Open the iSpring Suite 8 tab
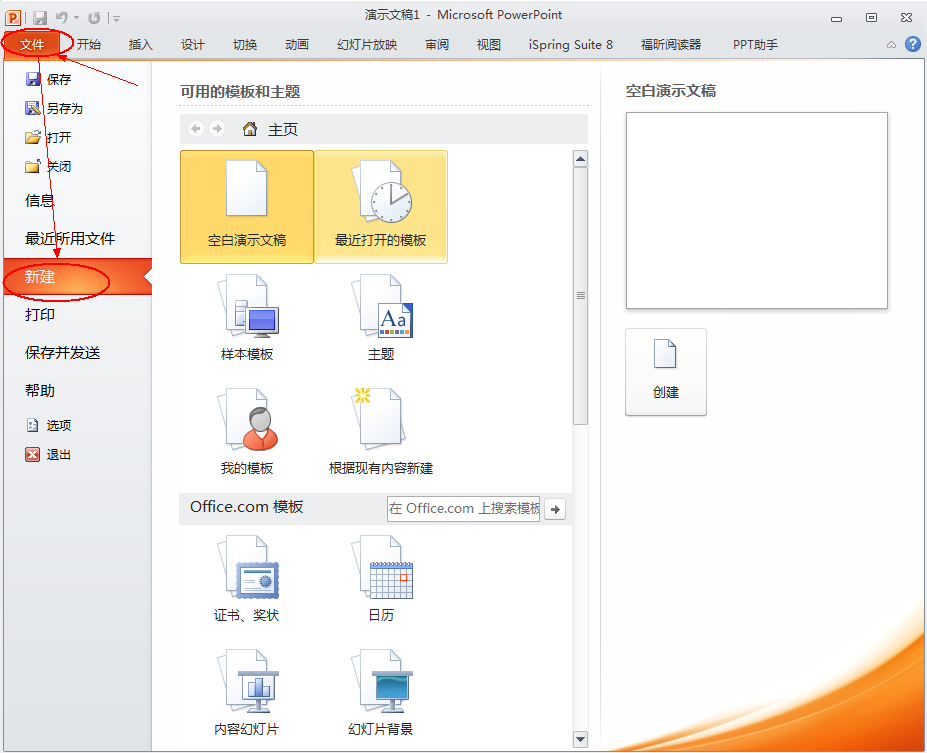 click(x=571, y=44)
